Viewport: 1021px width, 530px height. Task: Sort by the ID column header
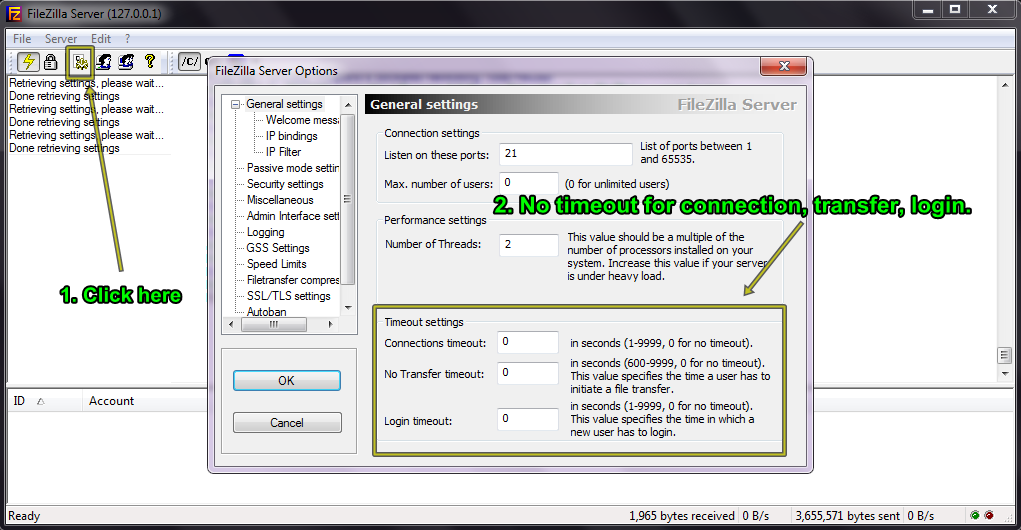point(45,401)
